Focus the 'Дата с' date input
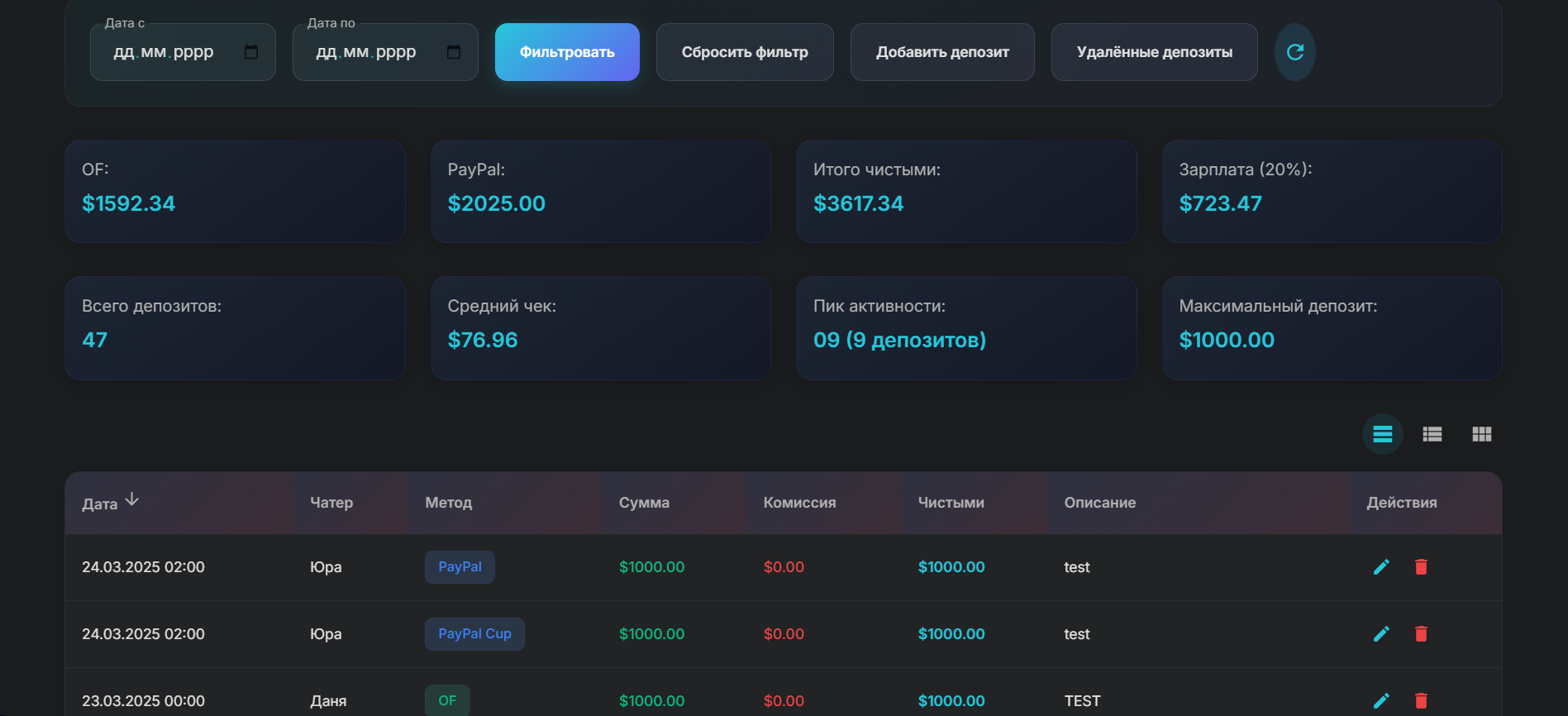Screen dimensions: 1568x716 click(183, 52)
